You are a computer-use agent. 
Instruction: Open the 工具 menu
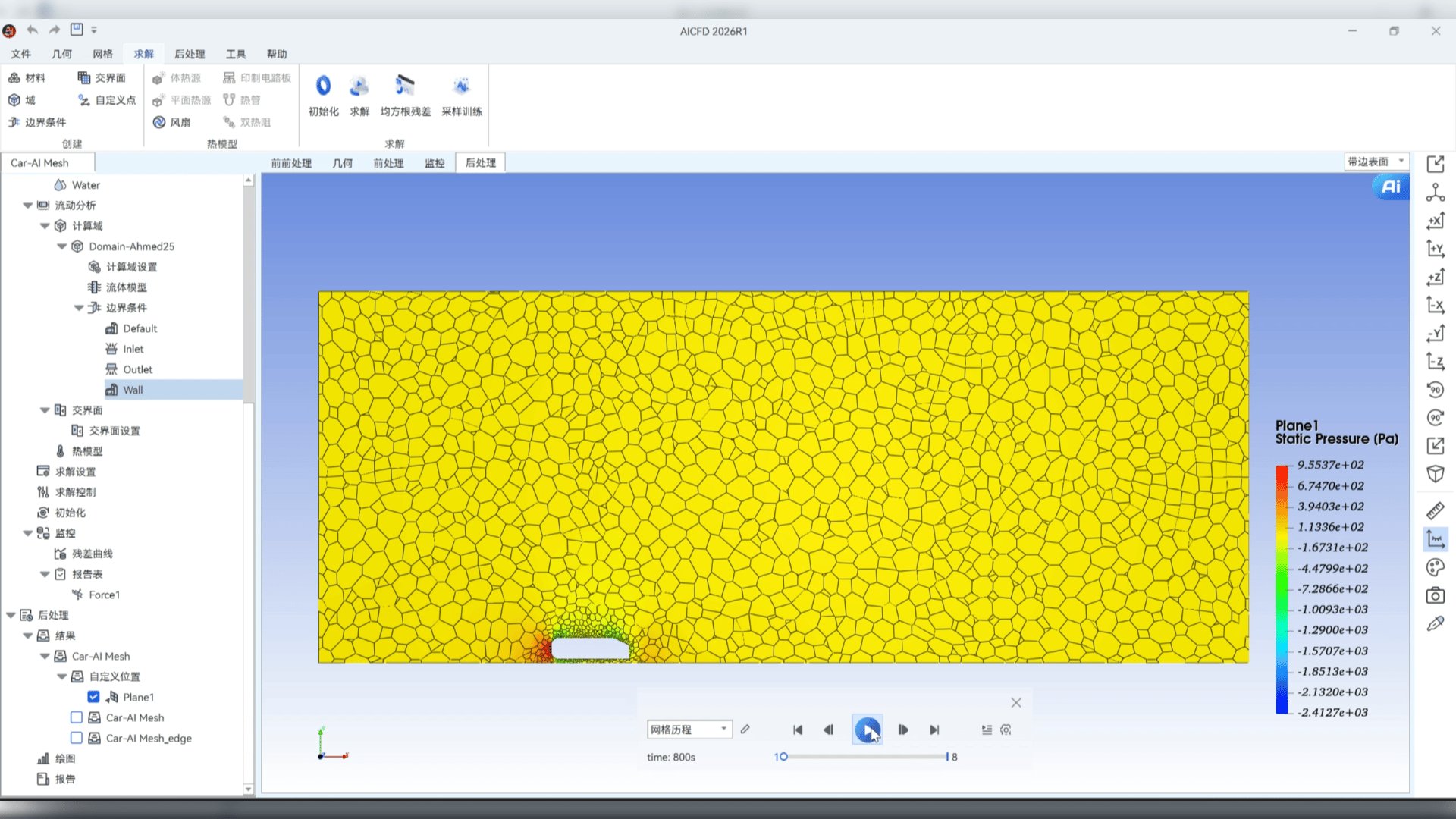(236, 54)
